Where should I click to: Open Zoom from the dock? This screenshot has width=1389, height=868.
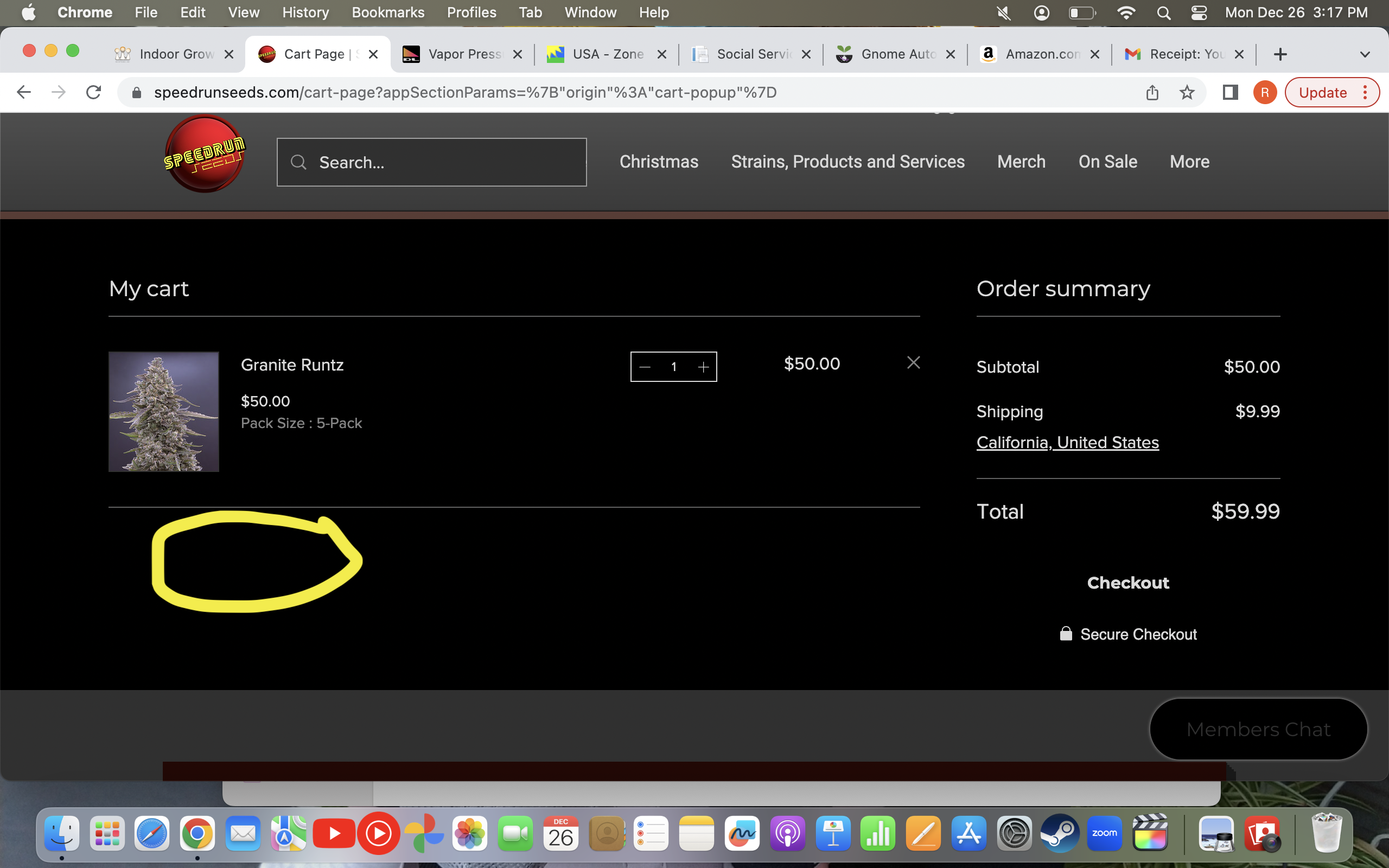coord(1105,834)
